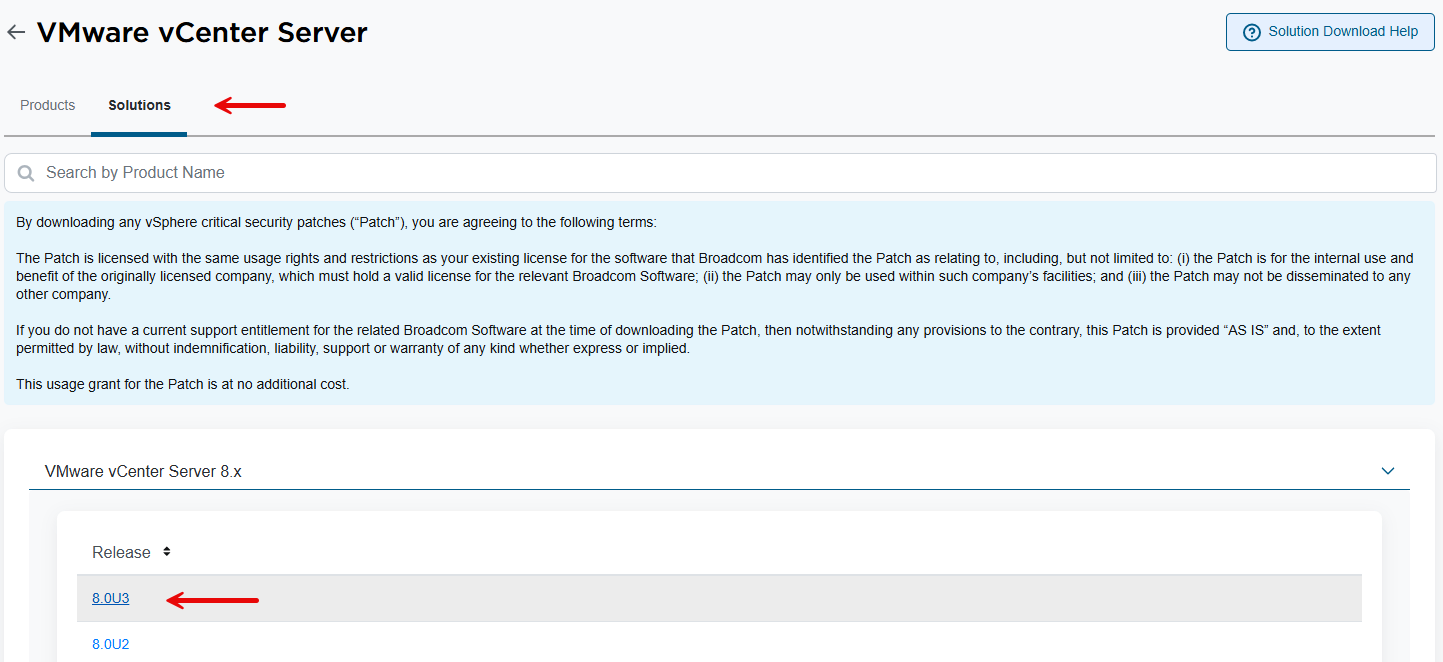Open Solution Download Help
The image size is (1443, 662).
[x=1330, y=32]
